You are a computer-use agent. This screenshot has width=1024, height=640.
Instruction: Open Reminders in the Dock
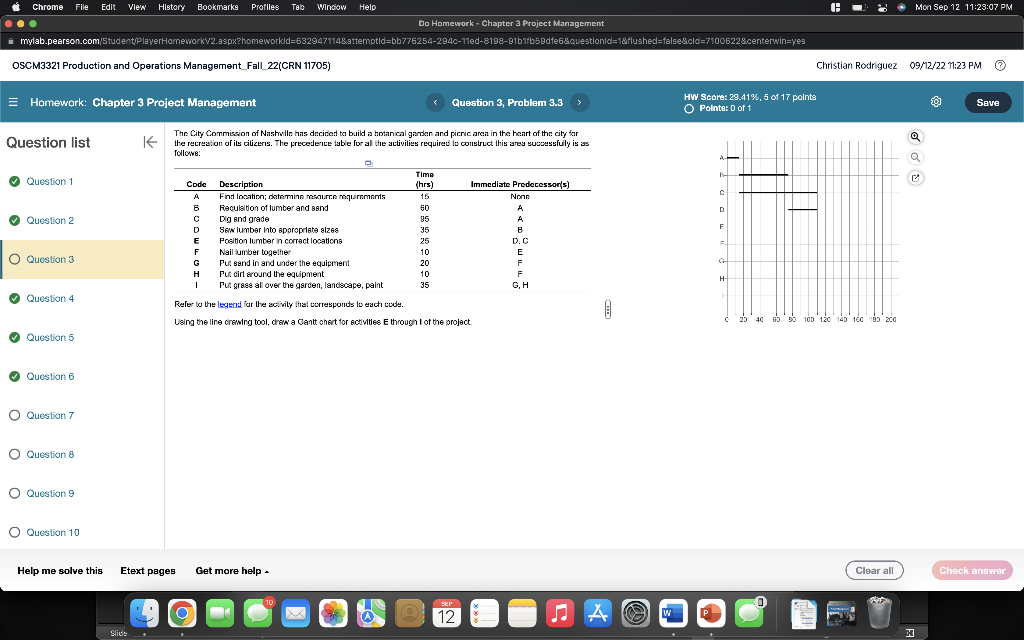coord(485,614)
